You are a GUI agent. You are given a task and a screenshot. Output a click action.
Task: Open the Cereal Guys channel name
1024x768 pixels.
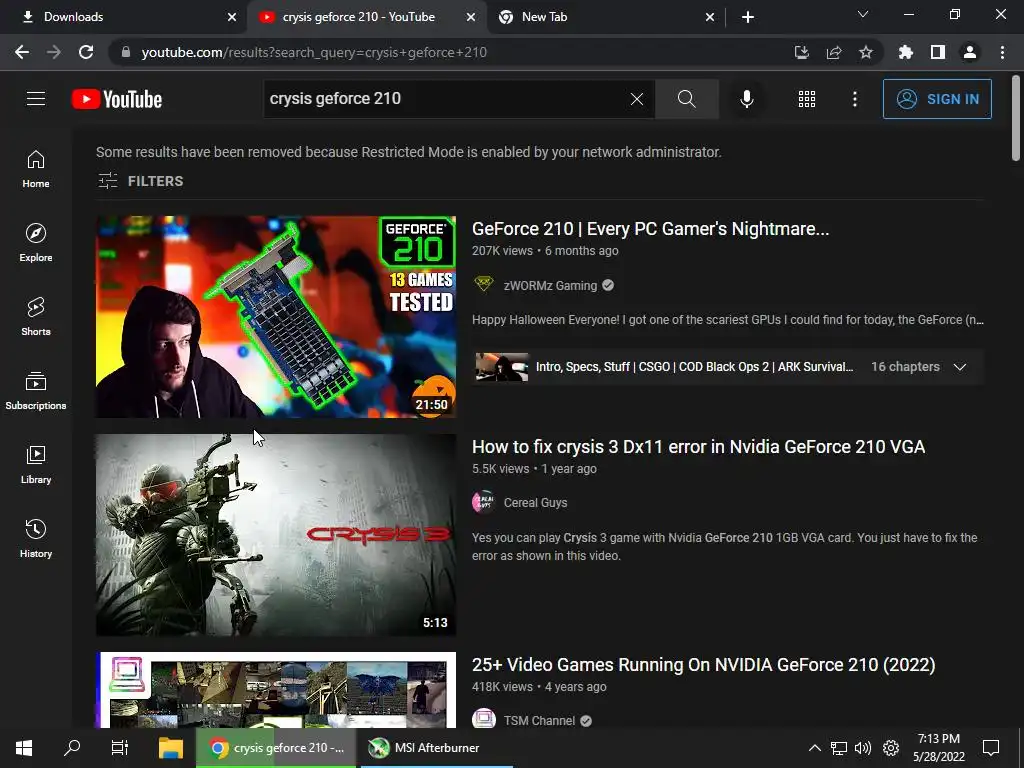[x=536, y=503]
